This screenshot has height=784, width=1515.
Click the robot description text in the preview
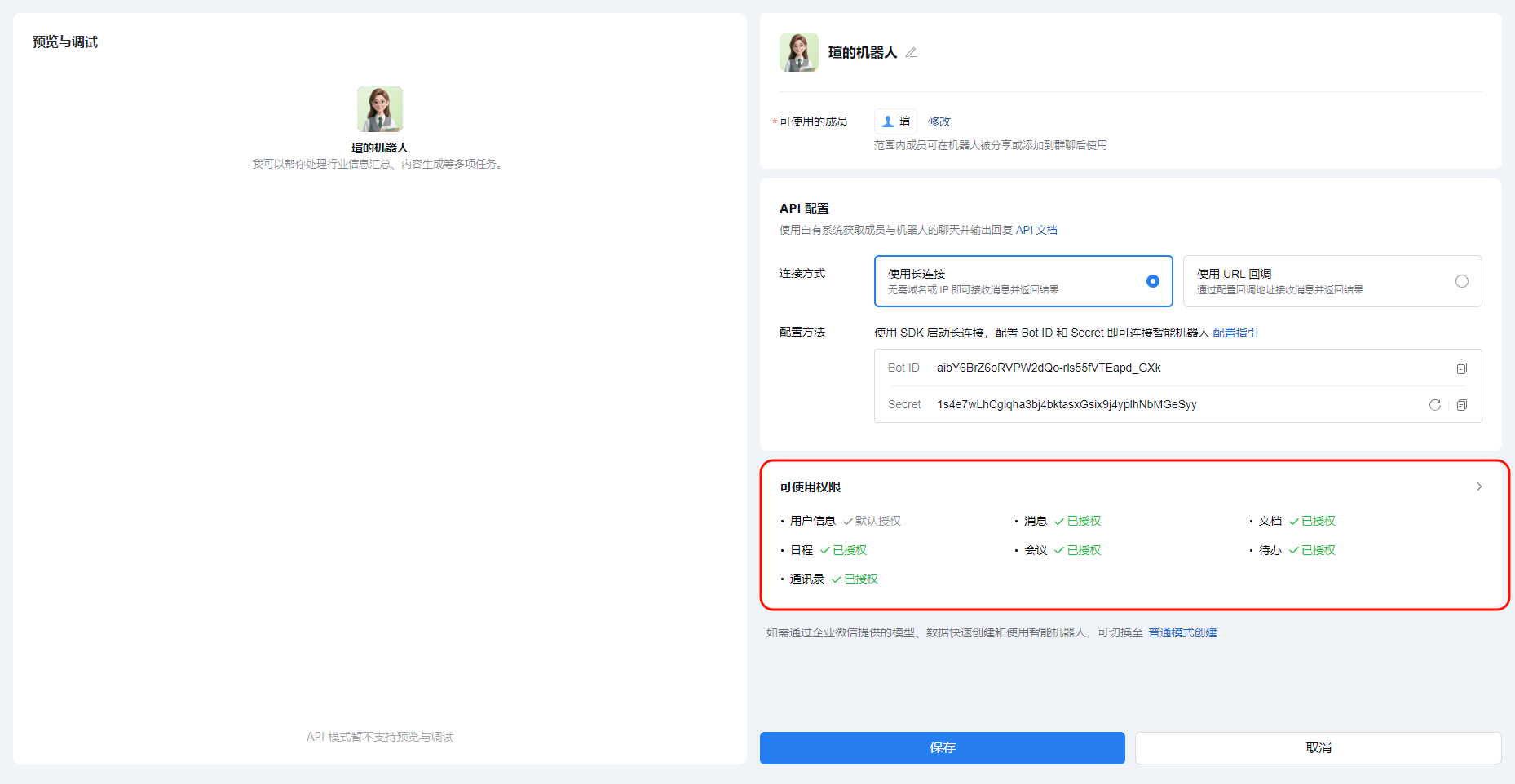[x=379, y=164]
